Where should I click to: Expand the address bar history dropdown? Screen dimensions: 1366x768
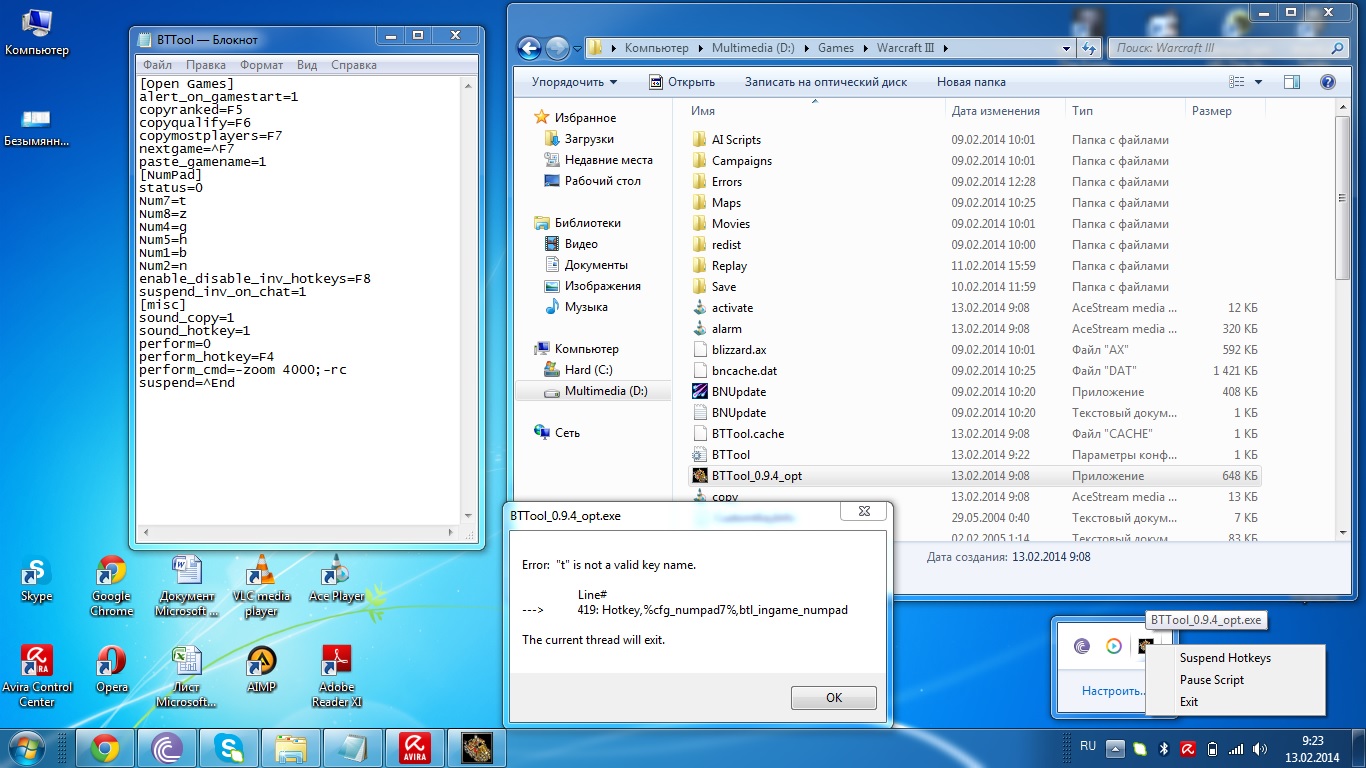(x=1066, y=48)
